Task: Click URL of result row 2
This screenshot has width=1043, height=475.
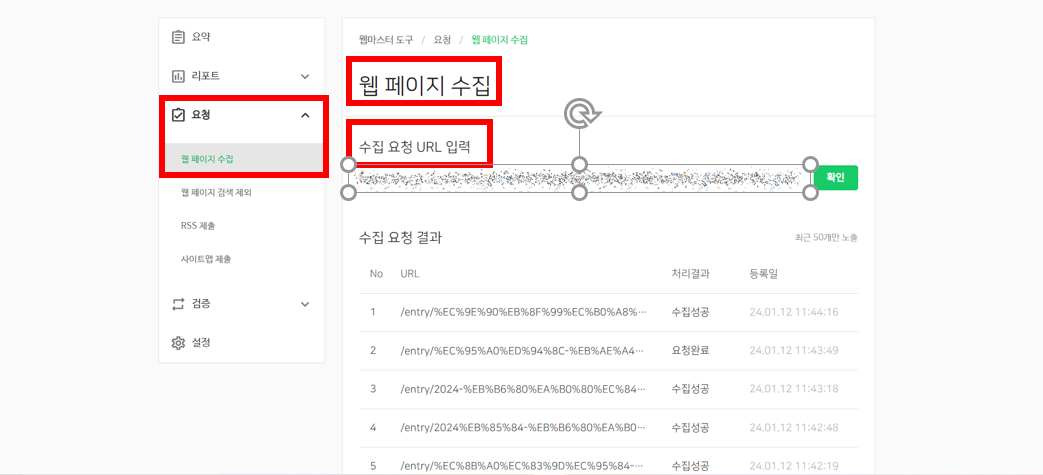Action: pos(523,350)
